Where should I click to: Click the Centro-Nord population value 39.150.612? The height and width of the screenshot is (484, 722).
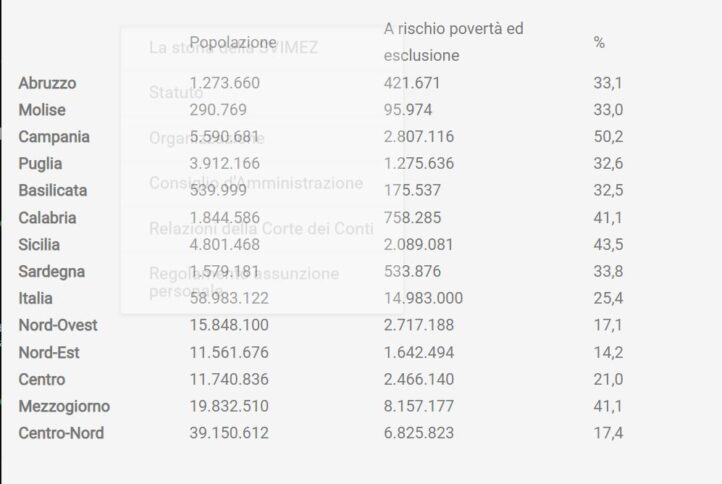229,433
